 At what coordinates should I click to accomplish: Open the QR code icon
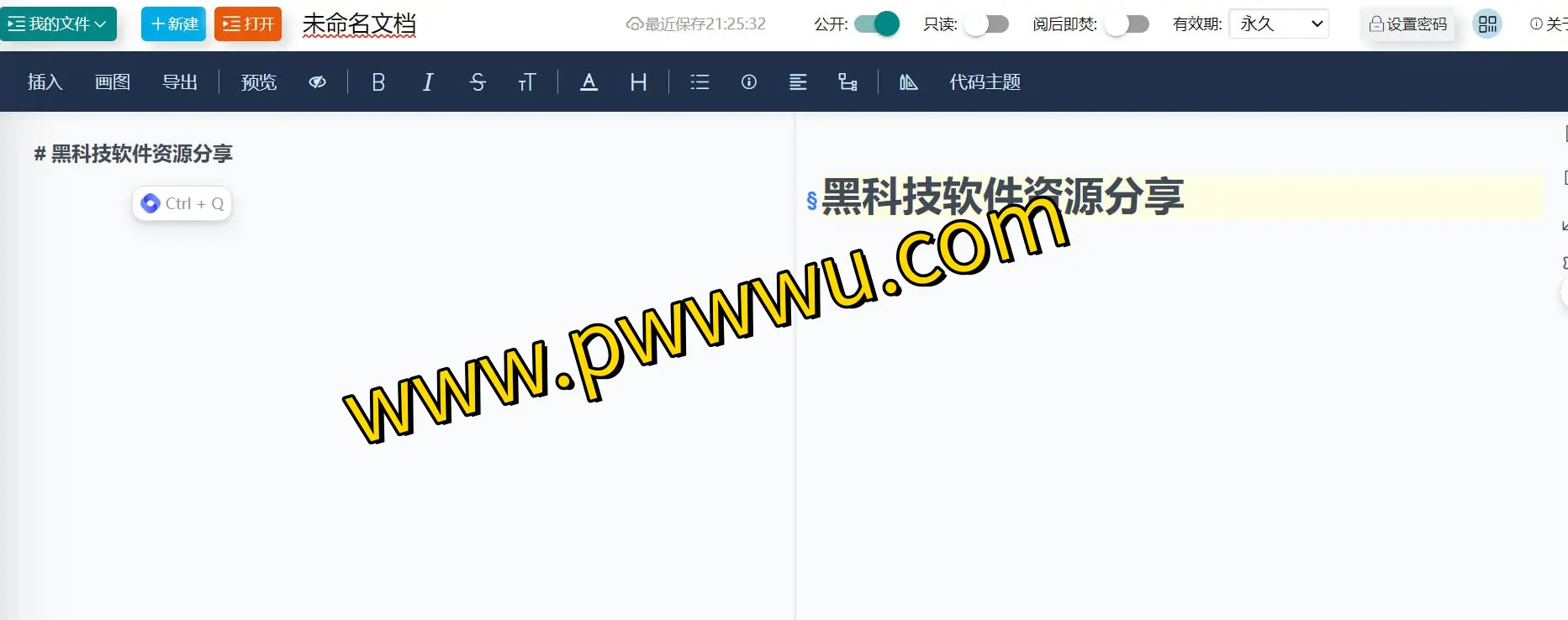tap(1487, 24)
